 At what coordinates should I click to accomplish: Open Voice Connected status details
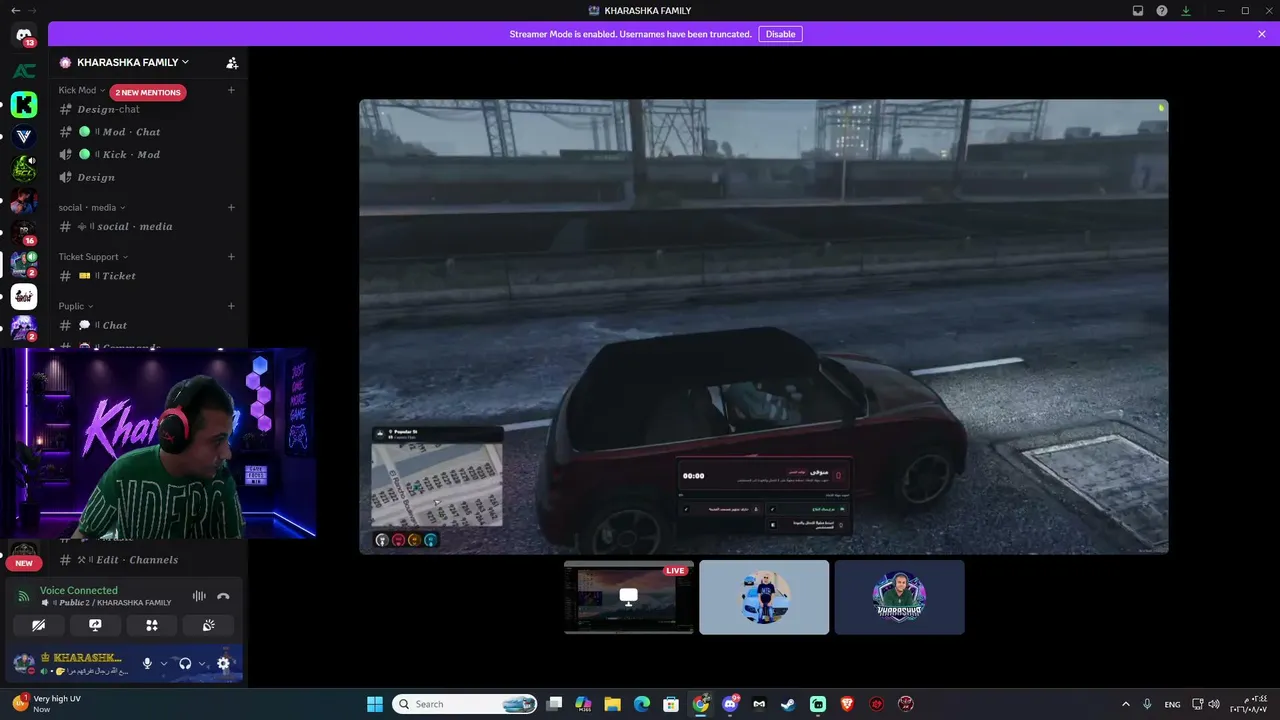coord(78,590)
